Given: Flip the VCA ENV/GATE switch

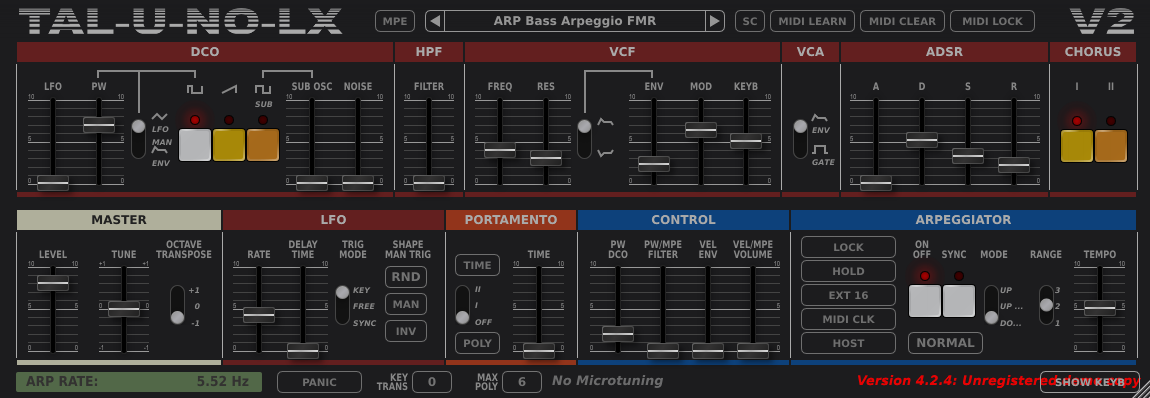Looking at the screenshot, I should pyautogui.click(x=801, y=139).
